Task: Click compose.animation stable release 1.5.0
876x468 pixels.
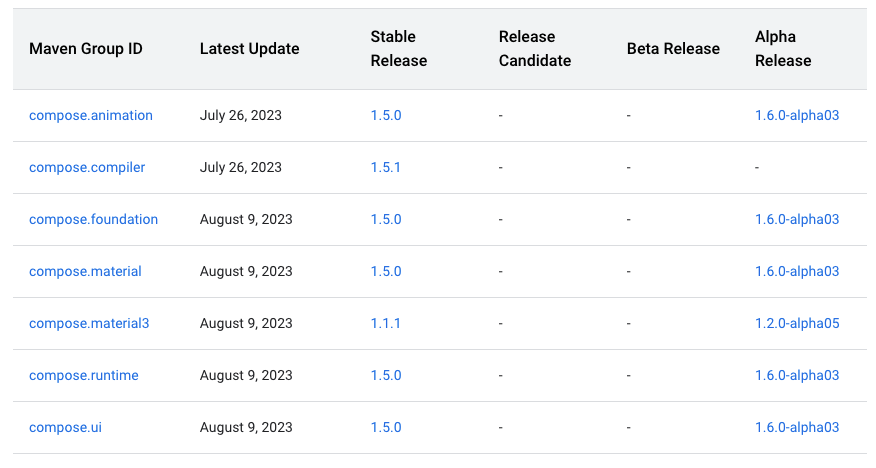Action: (x=386, y=115)
